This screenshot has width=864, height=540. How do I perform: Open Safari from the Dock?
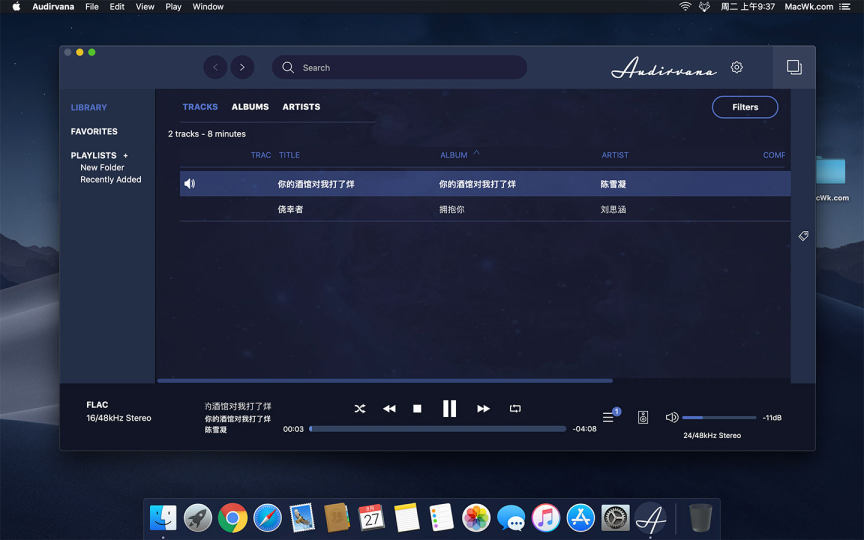click(x=267, y=518)
